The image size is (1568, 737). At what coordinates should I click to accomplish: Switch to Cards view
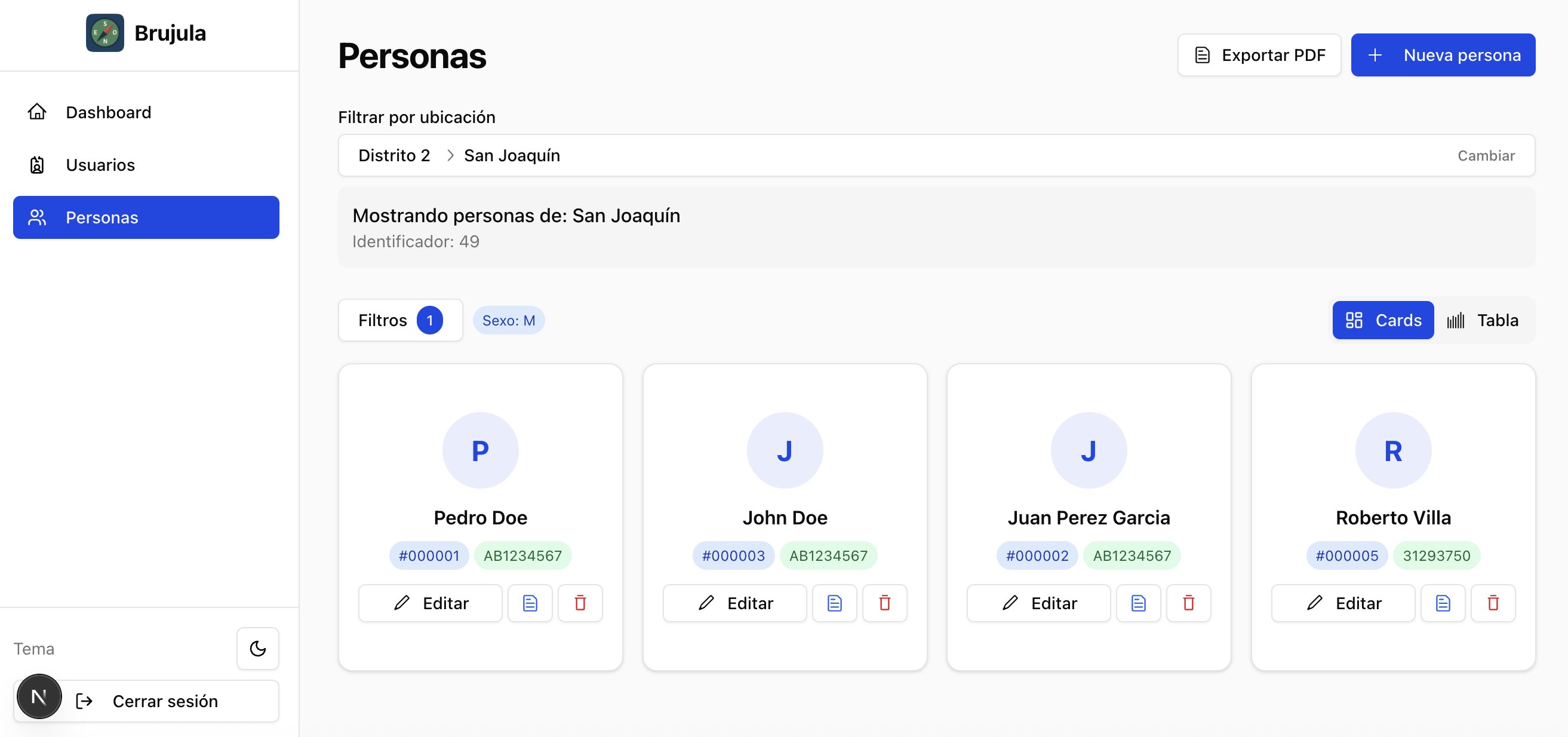click(1382, 320)
